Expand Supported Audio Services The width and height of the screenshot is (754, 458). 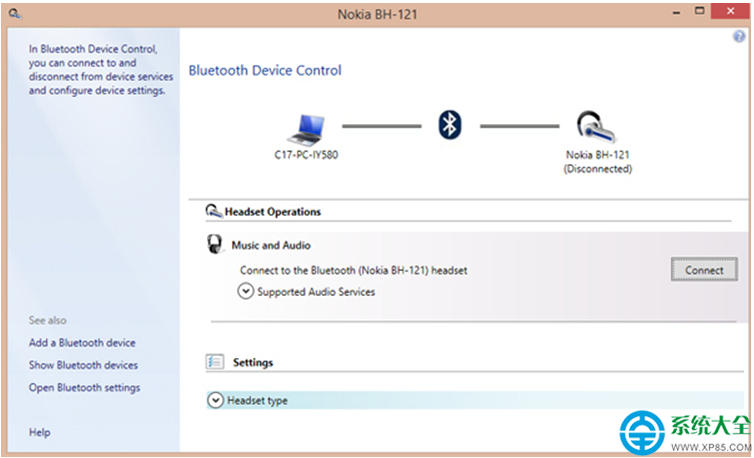click(x=245, y=291)
